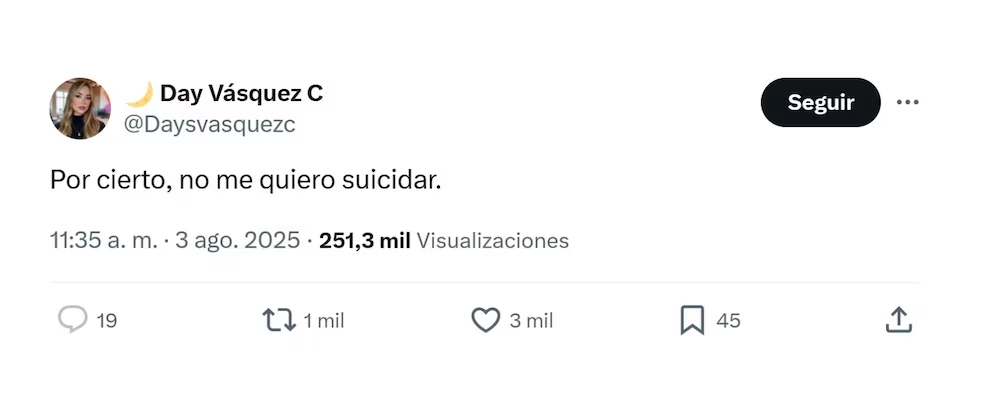Click the tweet text "Por cierto, no me quiero suicidar."

[x=245, y=181]
